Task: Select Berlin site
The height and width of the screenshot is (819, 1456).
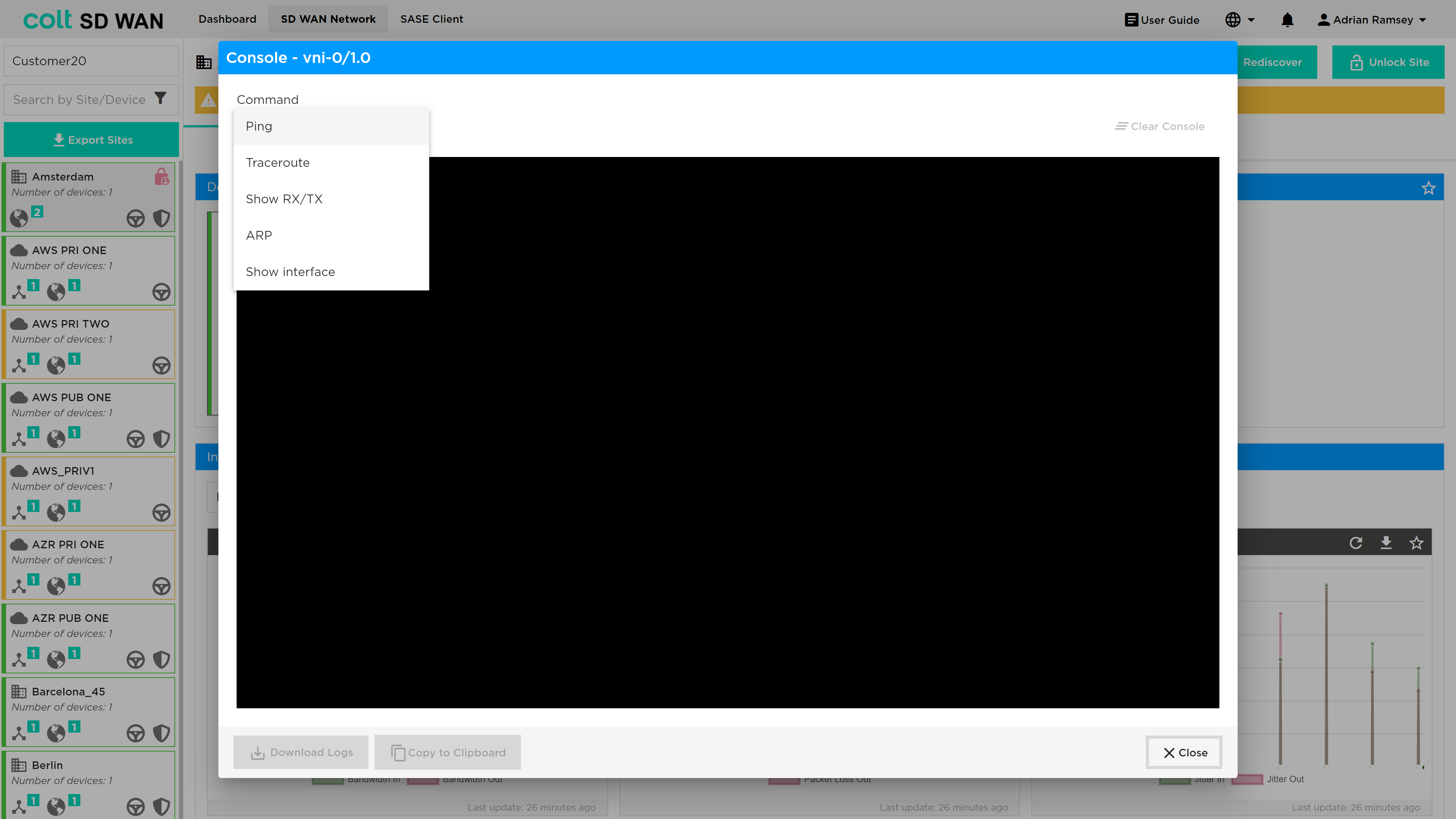Action: click(x=89, y=785)
